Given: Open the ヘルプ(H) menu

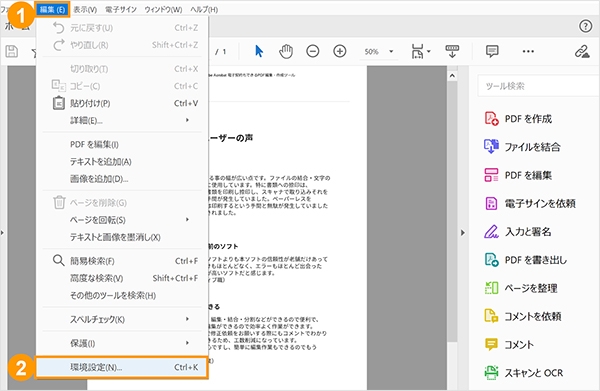Looking at the screenshot, I should coord(204,10).
